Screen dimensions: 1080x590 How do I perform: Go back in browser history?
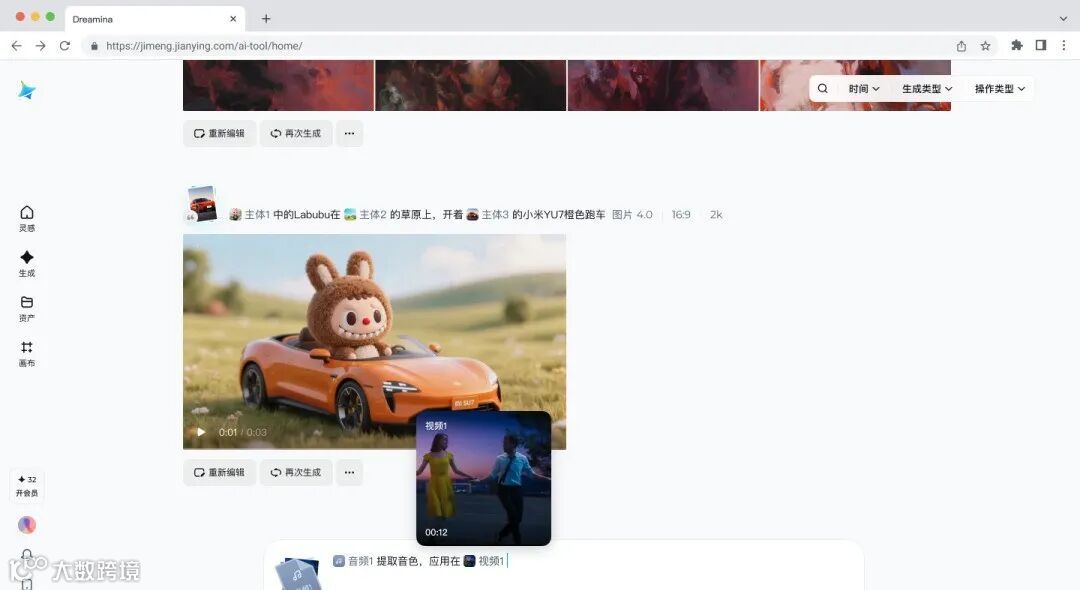[x=17, y=45]
